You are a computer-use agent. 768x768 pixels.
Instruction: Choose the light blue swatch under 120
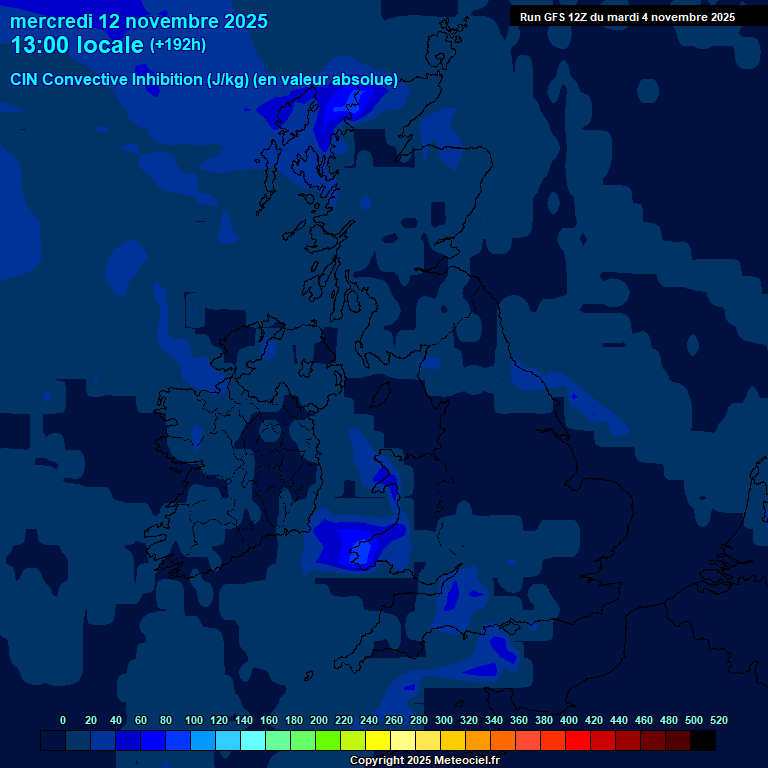[x=203, y=741]
